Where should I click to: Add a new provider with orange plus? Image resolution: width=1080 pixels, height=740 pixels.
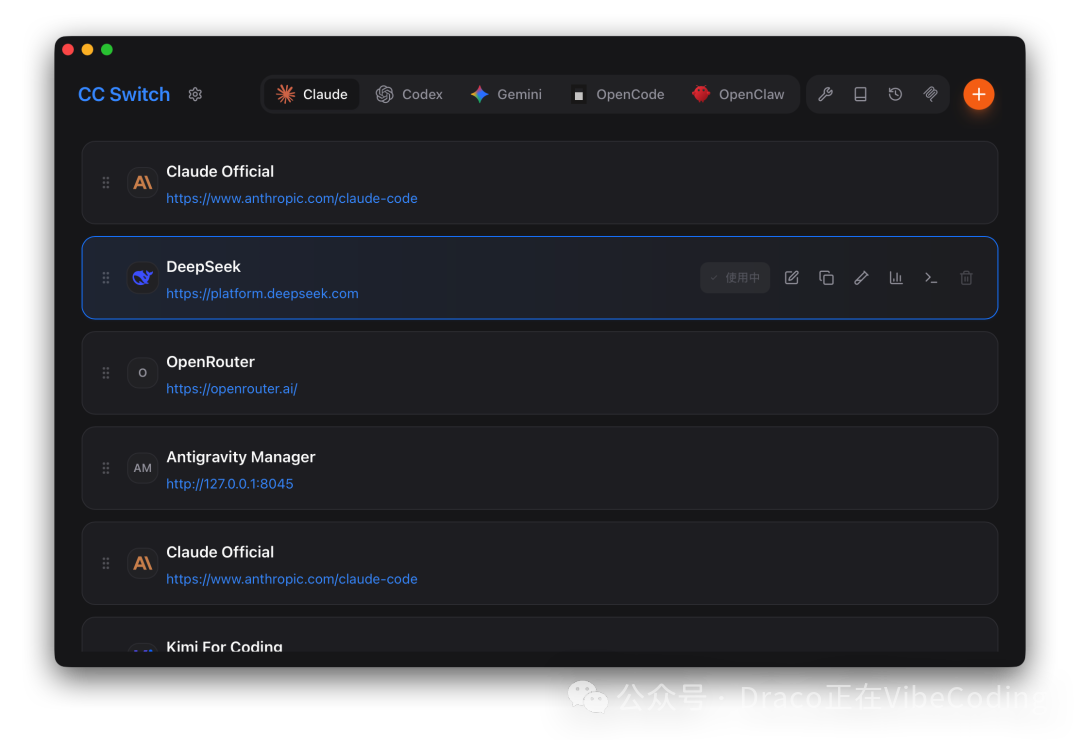pos(978,94)
